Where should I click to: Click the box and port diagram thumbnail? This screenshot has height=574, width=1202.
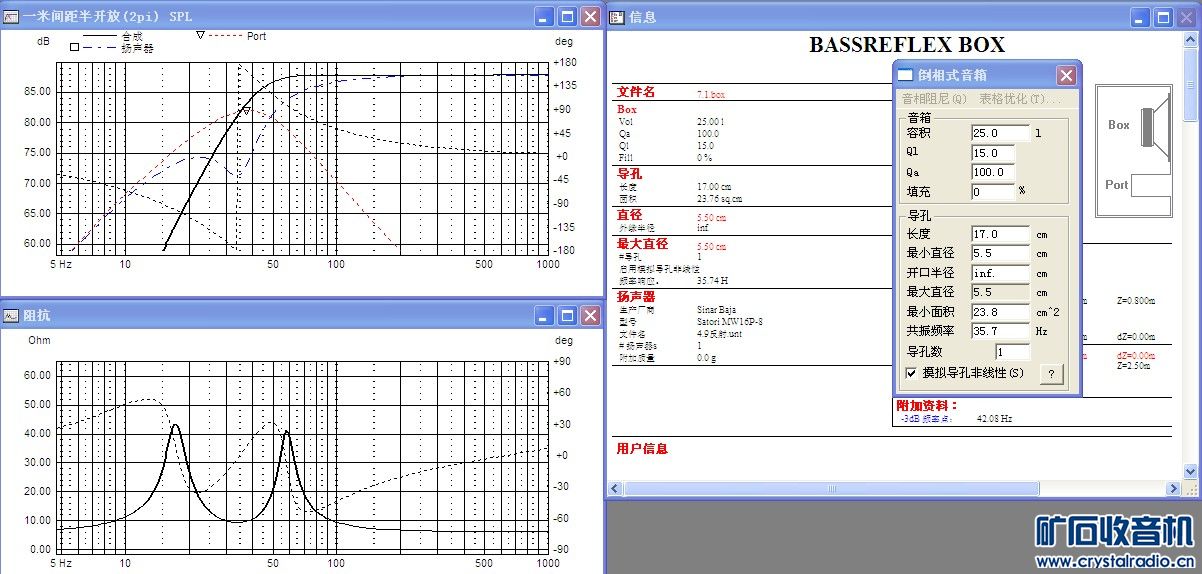pyautogui.click(x=1134, y=151)
